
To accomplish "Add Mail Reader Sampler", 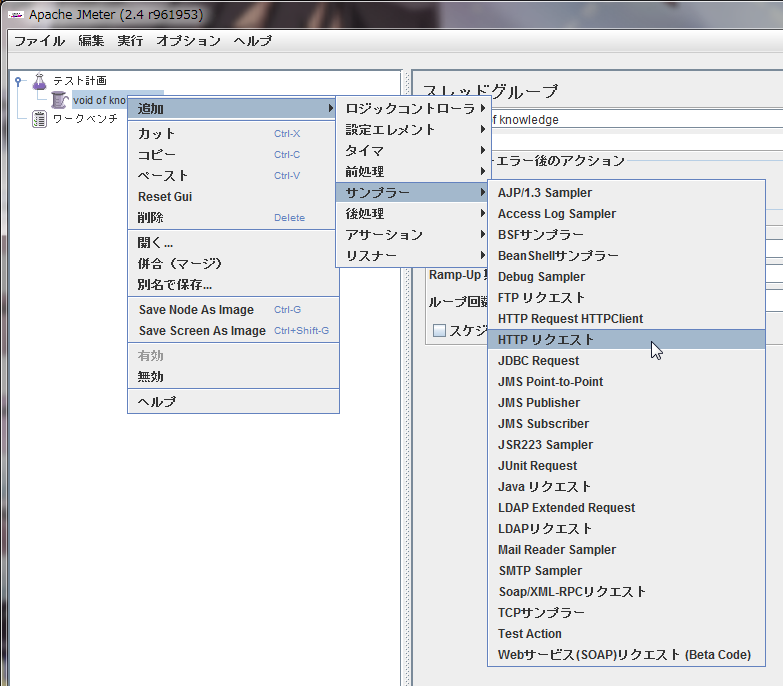I will (626, 549).
